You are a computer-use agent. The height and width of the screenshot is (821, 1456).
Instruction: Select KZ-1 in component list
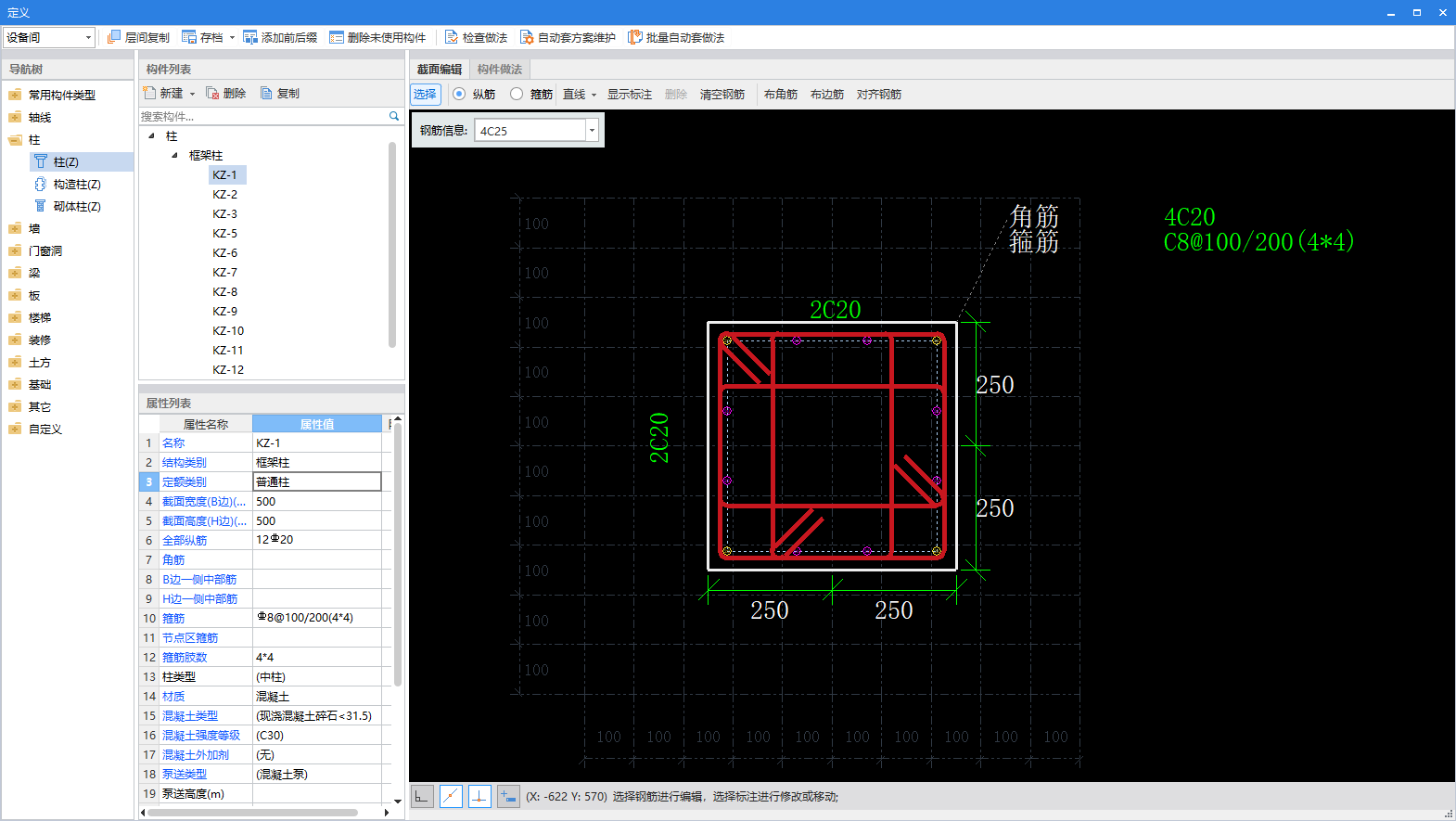225,174
